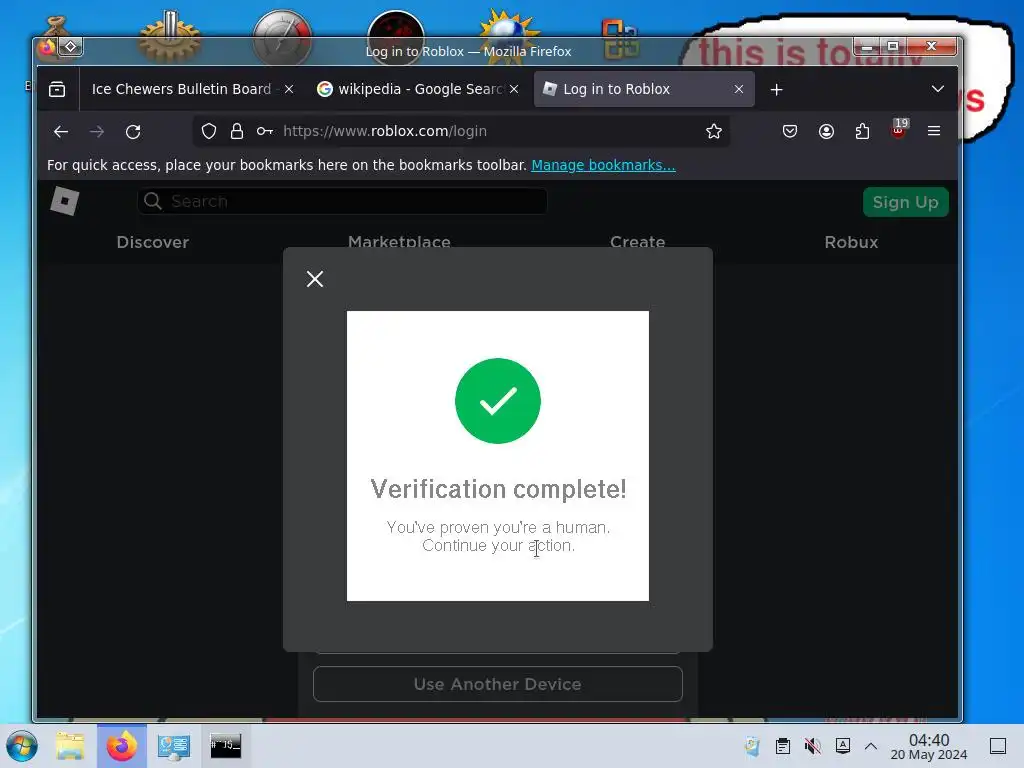Click the green verification checkmark circle

pos(498,401)
